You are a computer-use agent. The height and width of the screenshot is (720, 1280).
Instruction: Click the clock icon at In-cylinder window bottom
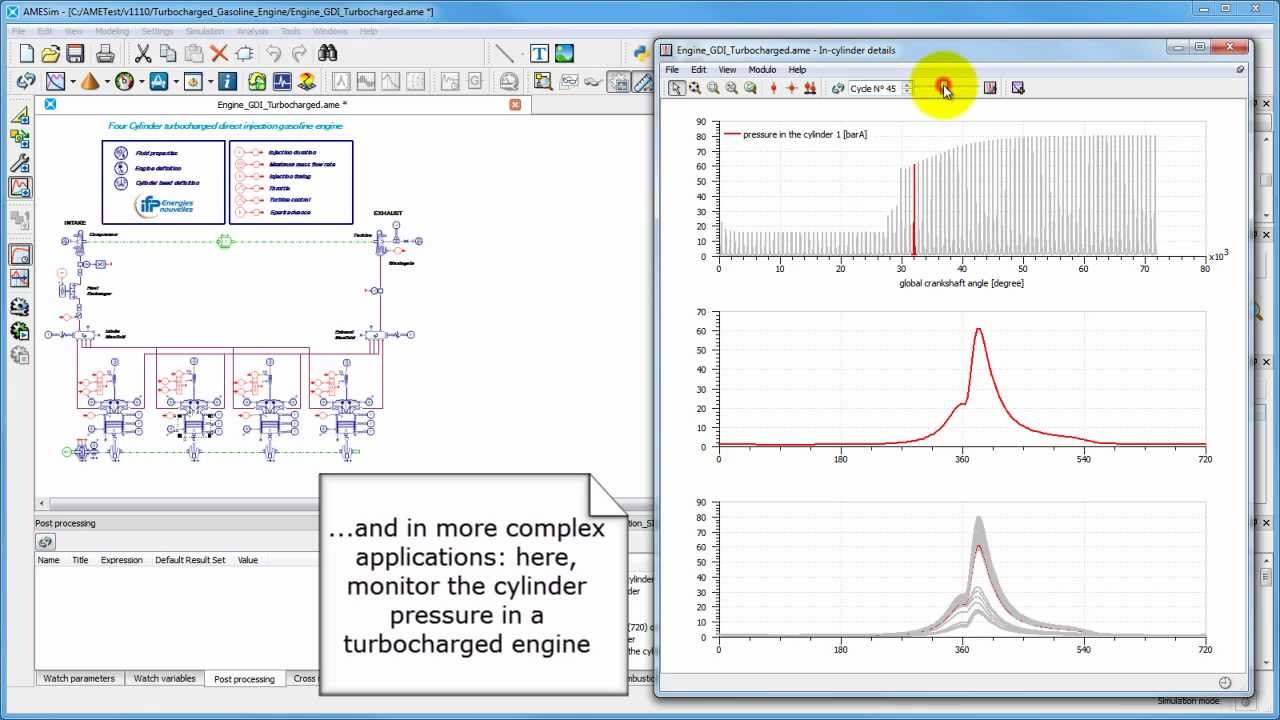pos(1224,683)
